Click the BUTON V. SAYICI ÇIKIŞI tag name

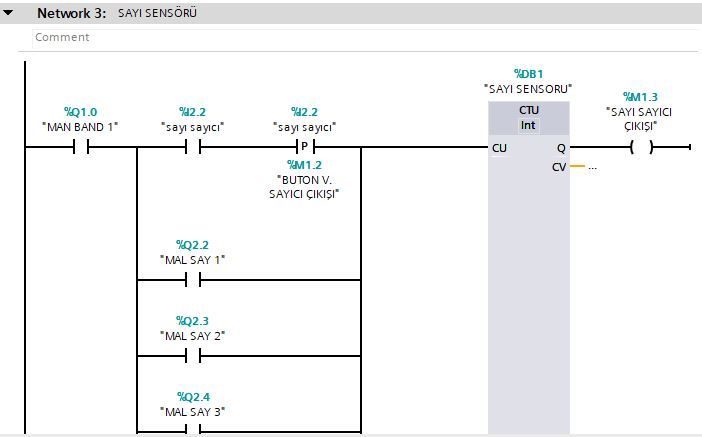304,186
